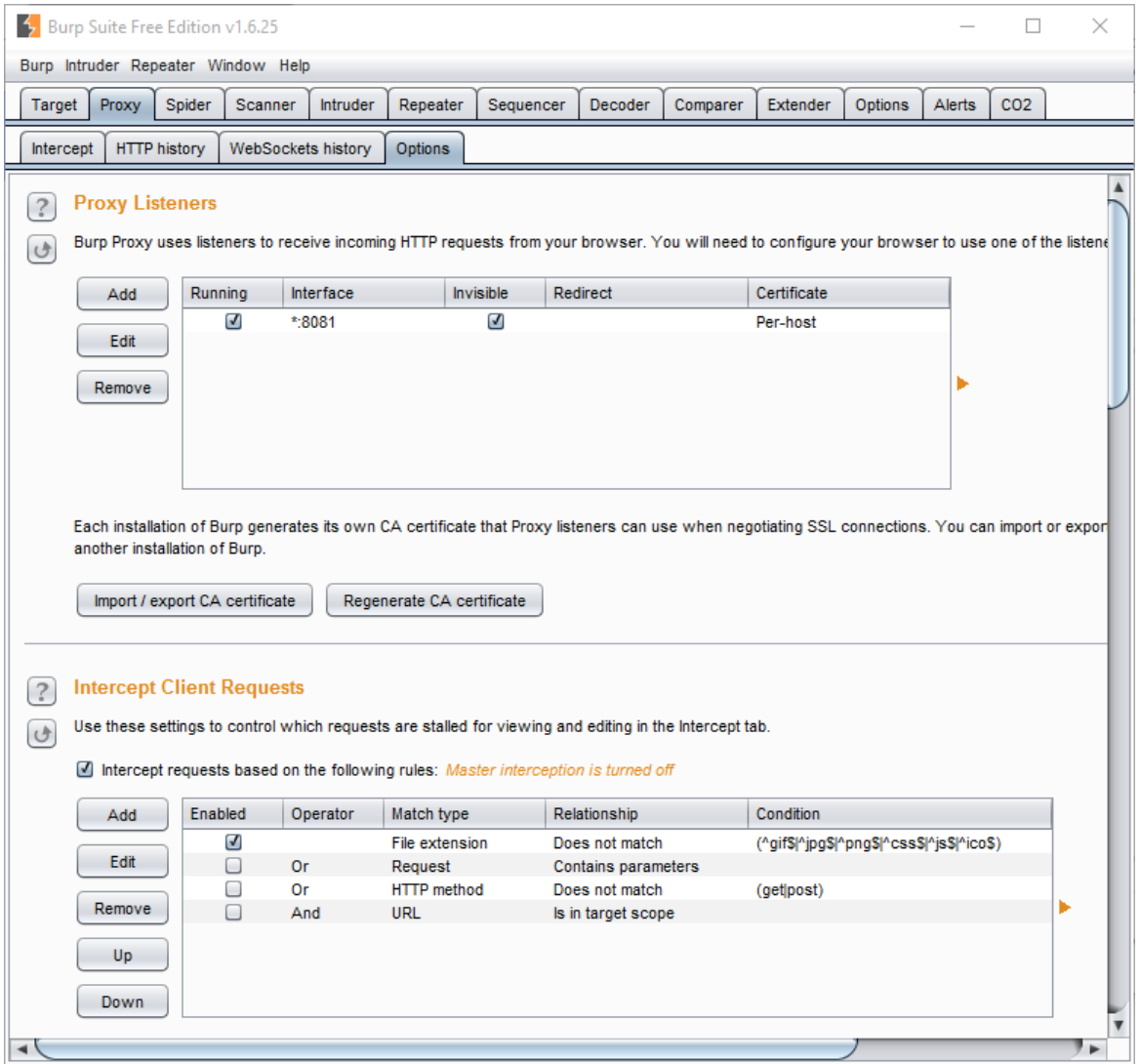Switch to the Scanner tab
This screenshot has width=1140, height=1064.
click(265, 104)
